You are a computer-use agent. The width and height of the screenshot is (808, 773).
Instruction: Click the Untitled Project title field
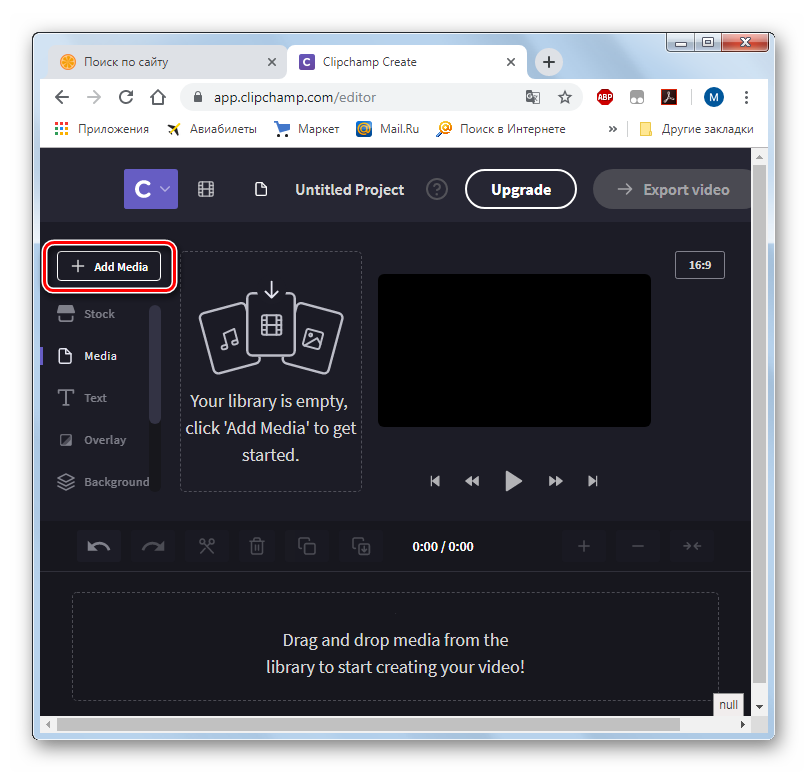pos(349,189)
